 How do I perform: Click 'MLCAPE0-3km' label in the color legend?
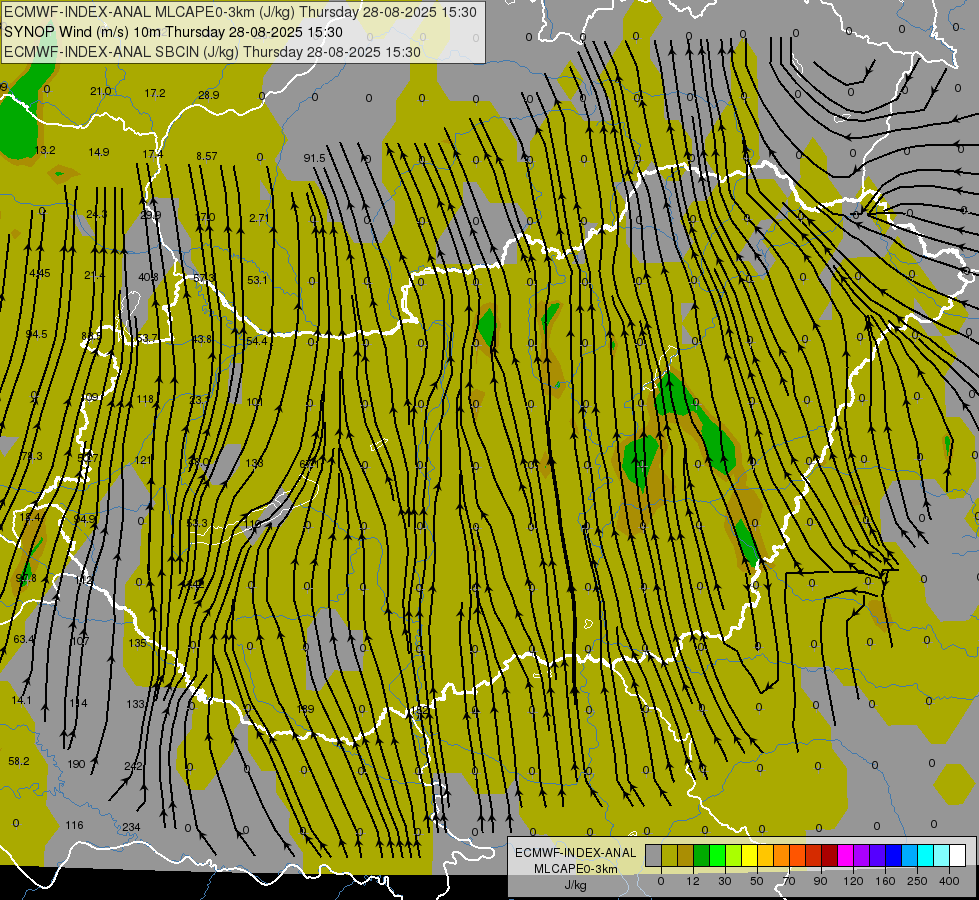(575, 869)
